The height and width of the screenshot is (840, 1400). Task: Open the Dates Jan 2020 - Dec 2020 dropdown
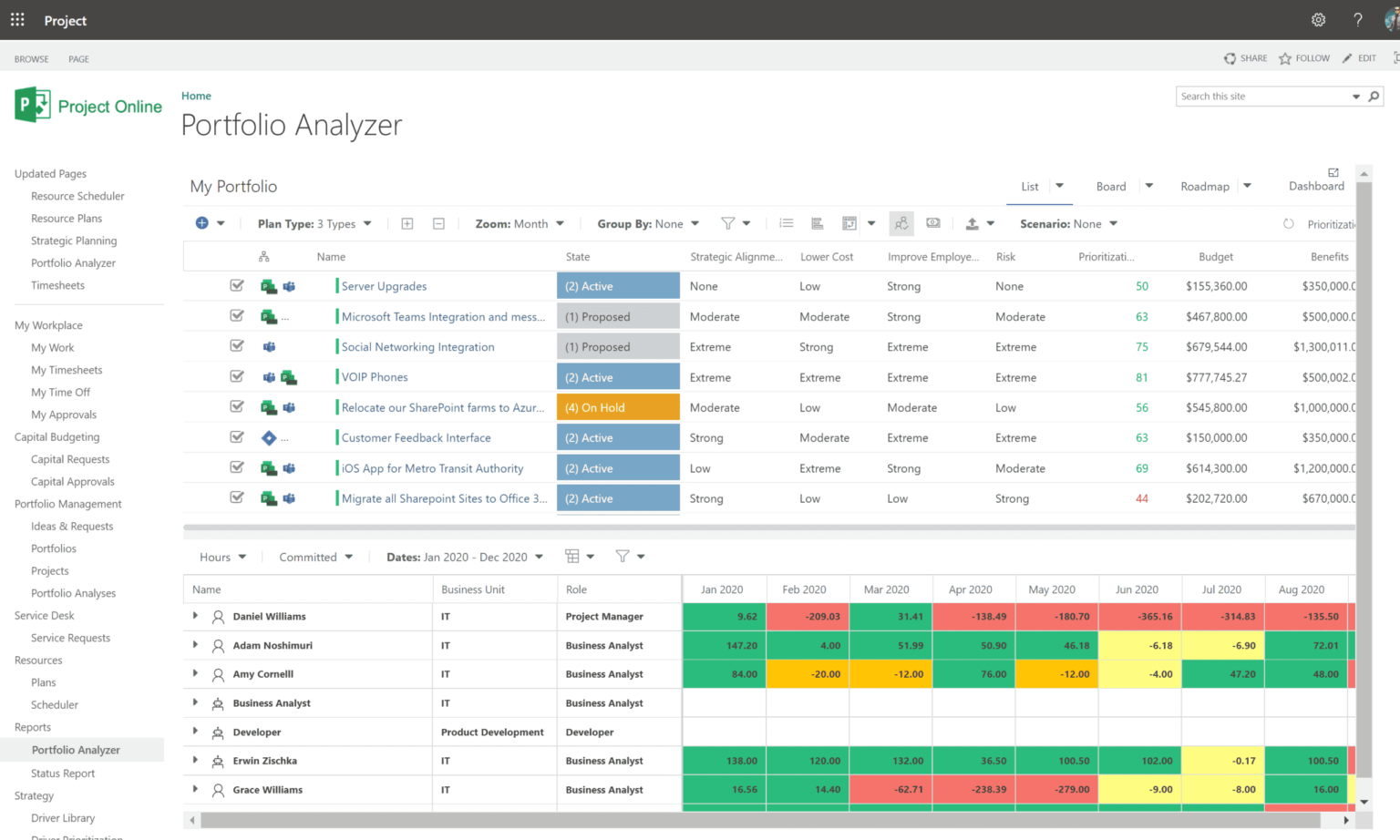coord(465,557)
